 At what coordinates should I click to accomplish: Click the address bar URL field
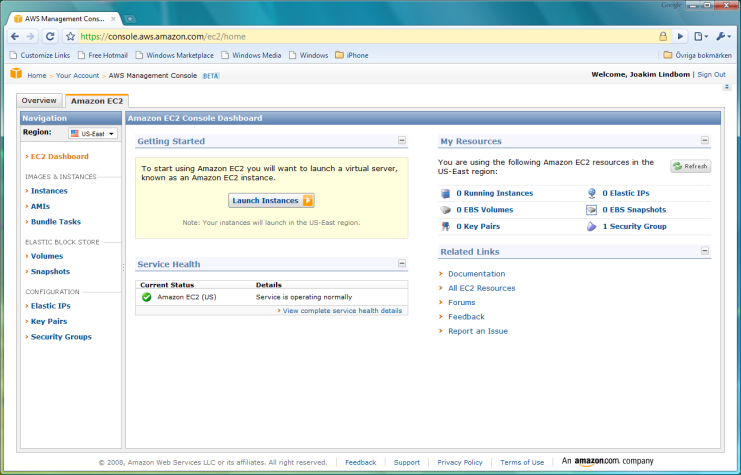click(x=369, y=36)
